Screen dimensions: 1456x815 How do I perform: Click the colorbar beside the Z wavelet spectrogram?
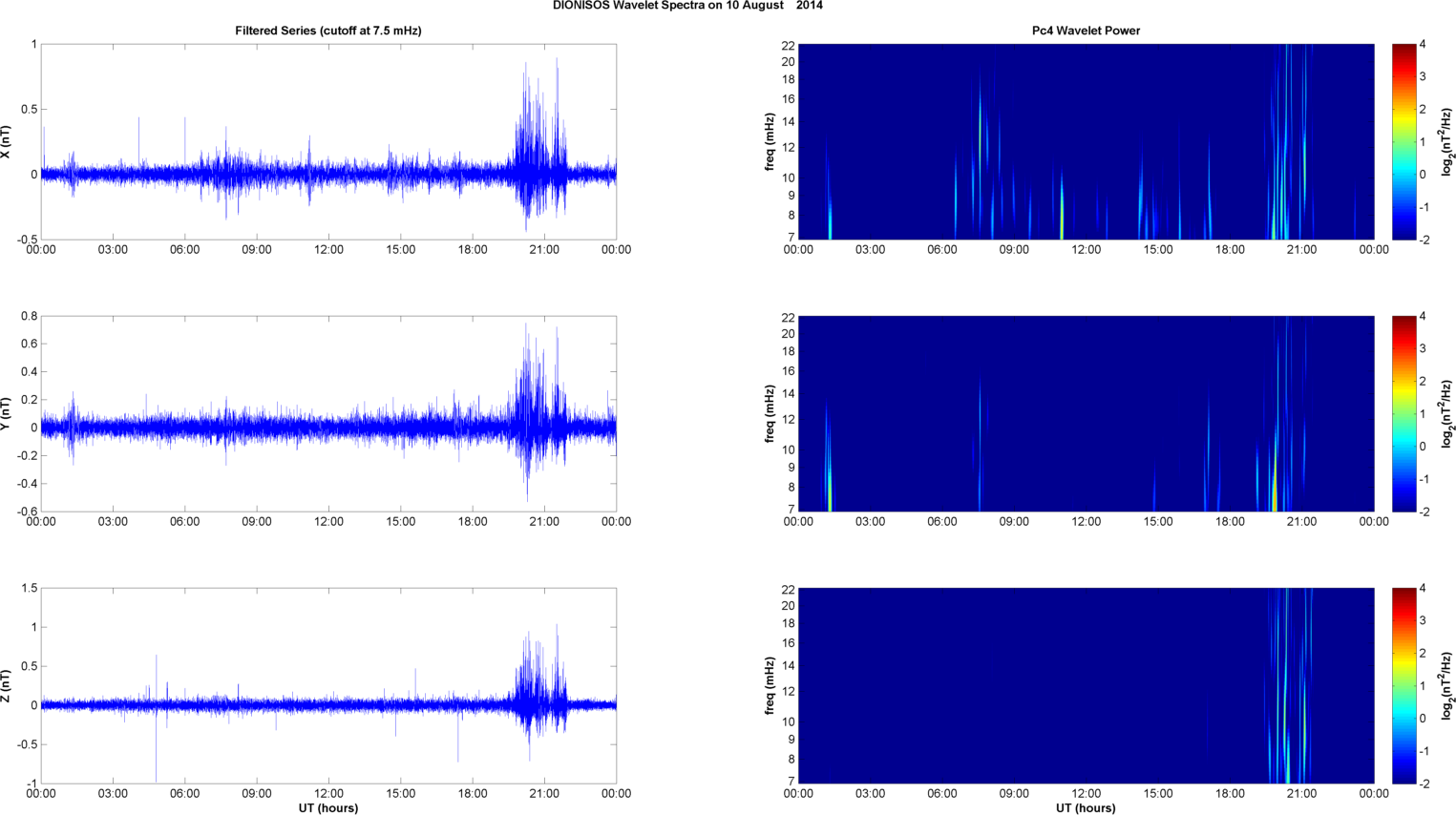click(x=1403, y=685)
